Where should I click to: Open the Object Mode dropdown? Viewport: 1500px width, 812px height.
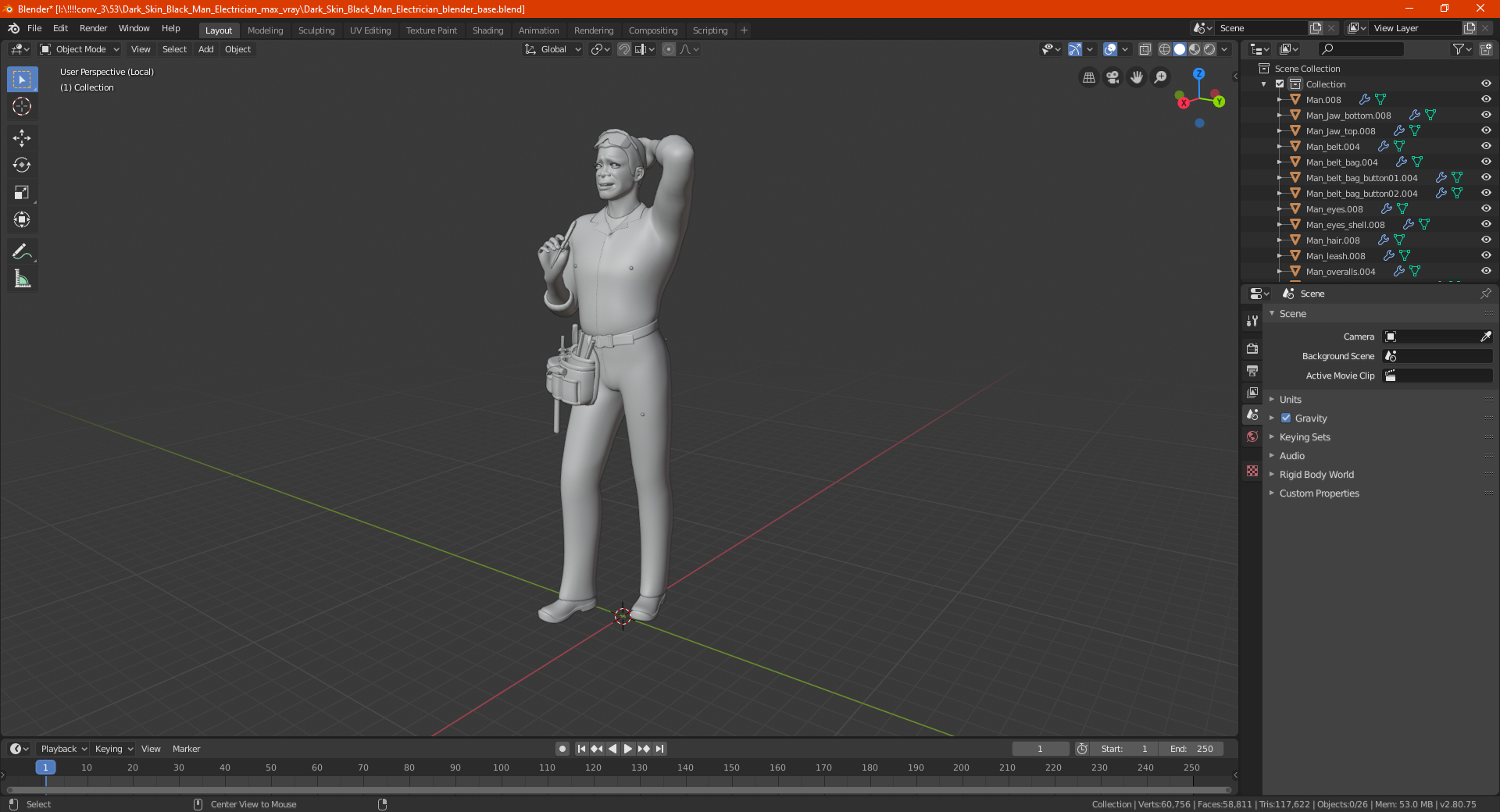click(x=80, y=49)
